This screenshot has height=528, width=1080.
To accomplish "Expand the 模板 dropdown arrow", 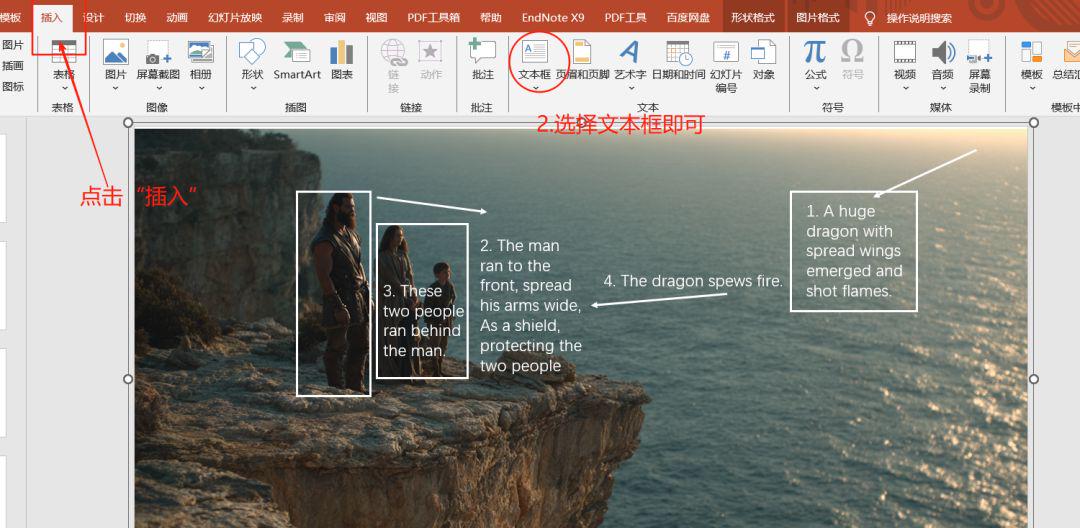I will 1032,87.
